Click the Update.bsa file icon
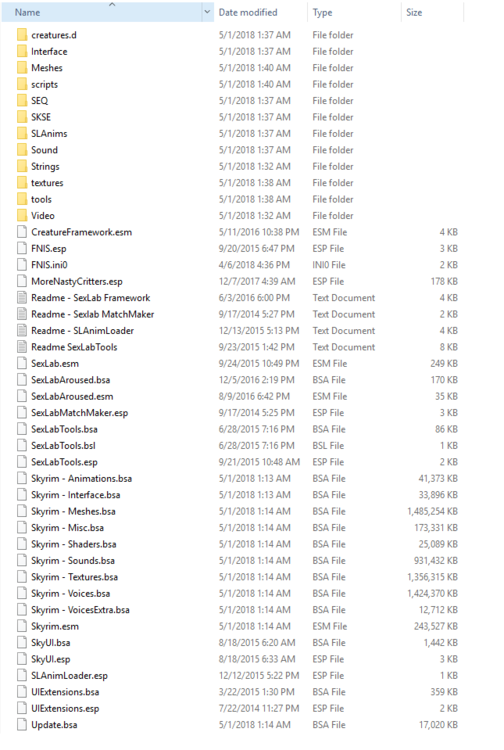This screenshot has width=504, height=750. (22, 725)
